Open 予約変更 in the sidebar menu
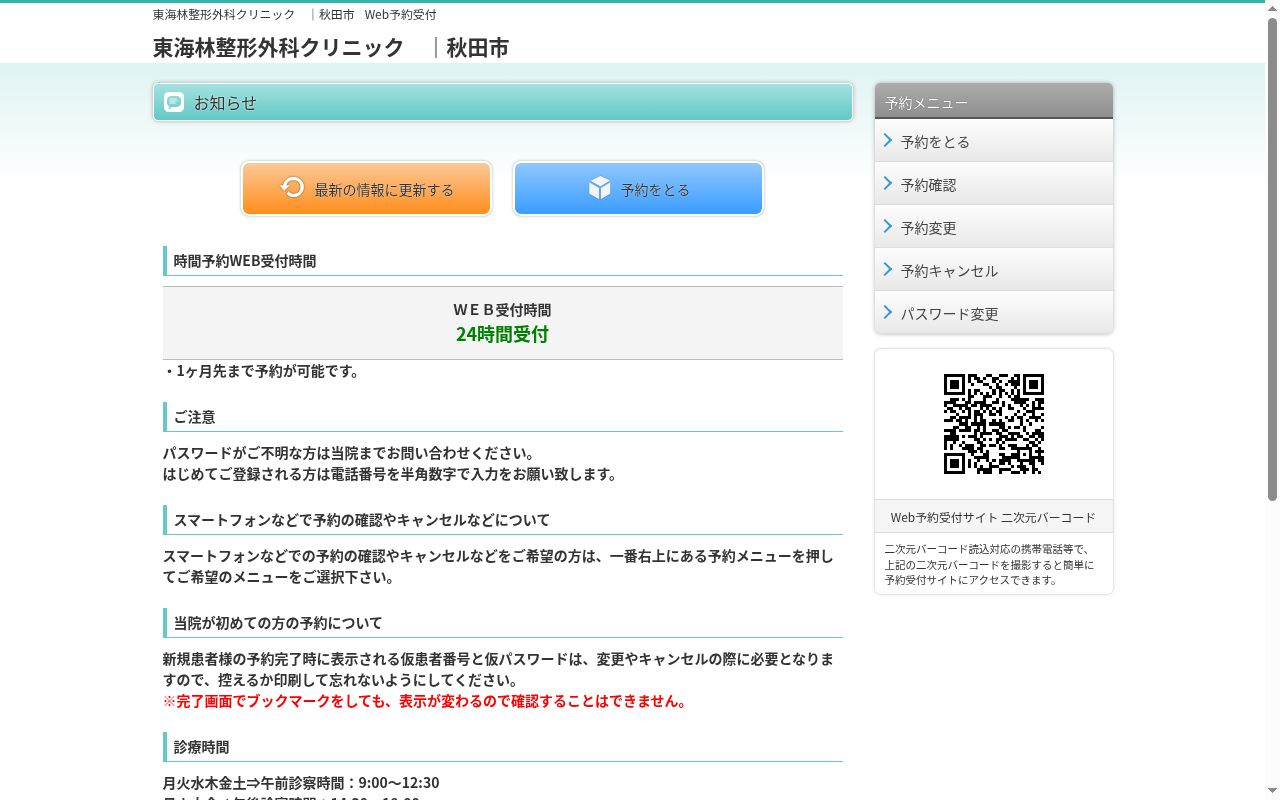Image resolution: width=1280 pixels, height=800 pixels. 994,227
